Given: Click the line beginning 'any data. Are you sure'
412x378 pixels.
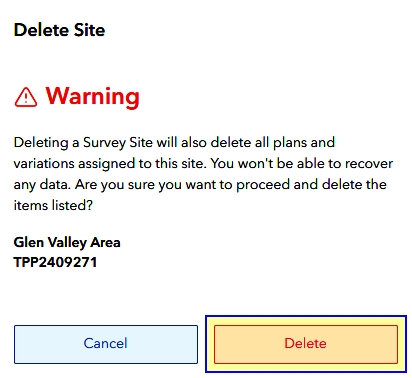Looking at the screenshot, I should tap(200, 185).
